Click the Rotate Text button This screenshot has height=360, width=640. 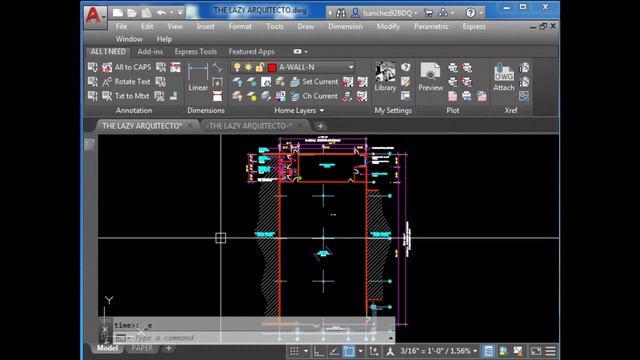pyautogui.click(x=127, y=82)
